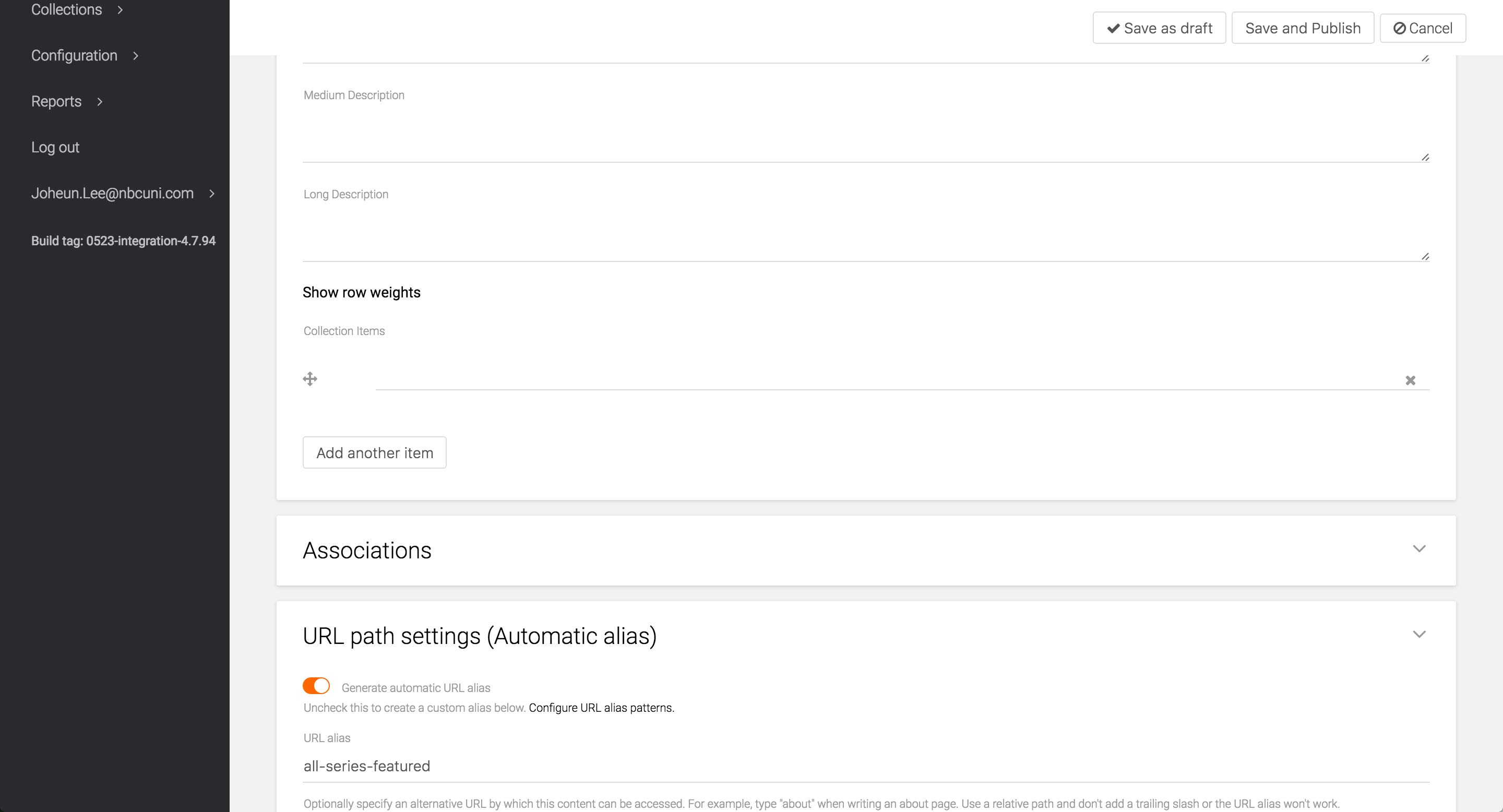Expand the Joheun.Lee@nbcuni.com user menu arrow
1503x812 pixels.
pos(212,194)
